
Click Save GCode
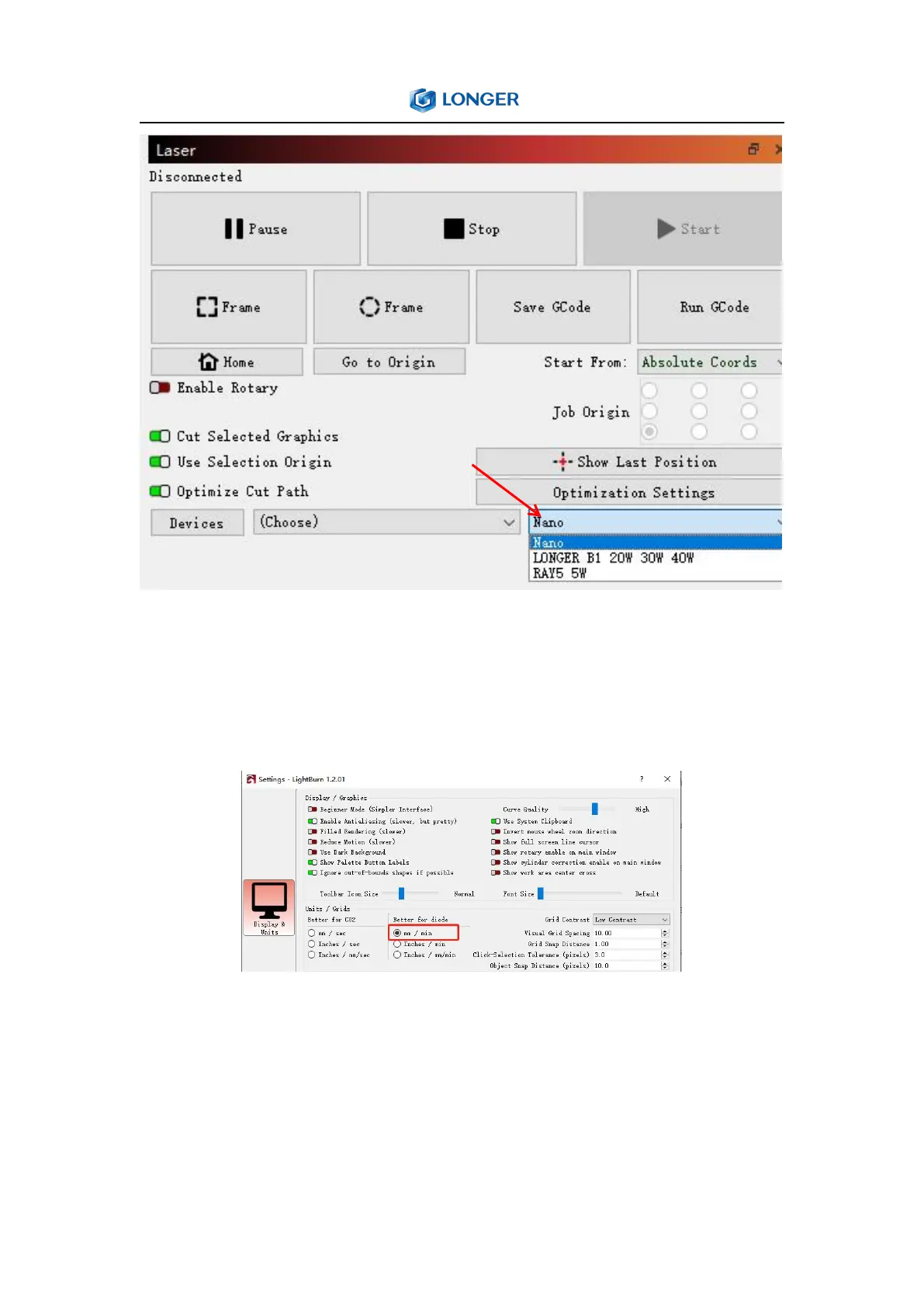(552, 307)
